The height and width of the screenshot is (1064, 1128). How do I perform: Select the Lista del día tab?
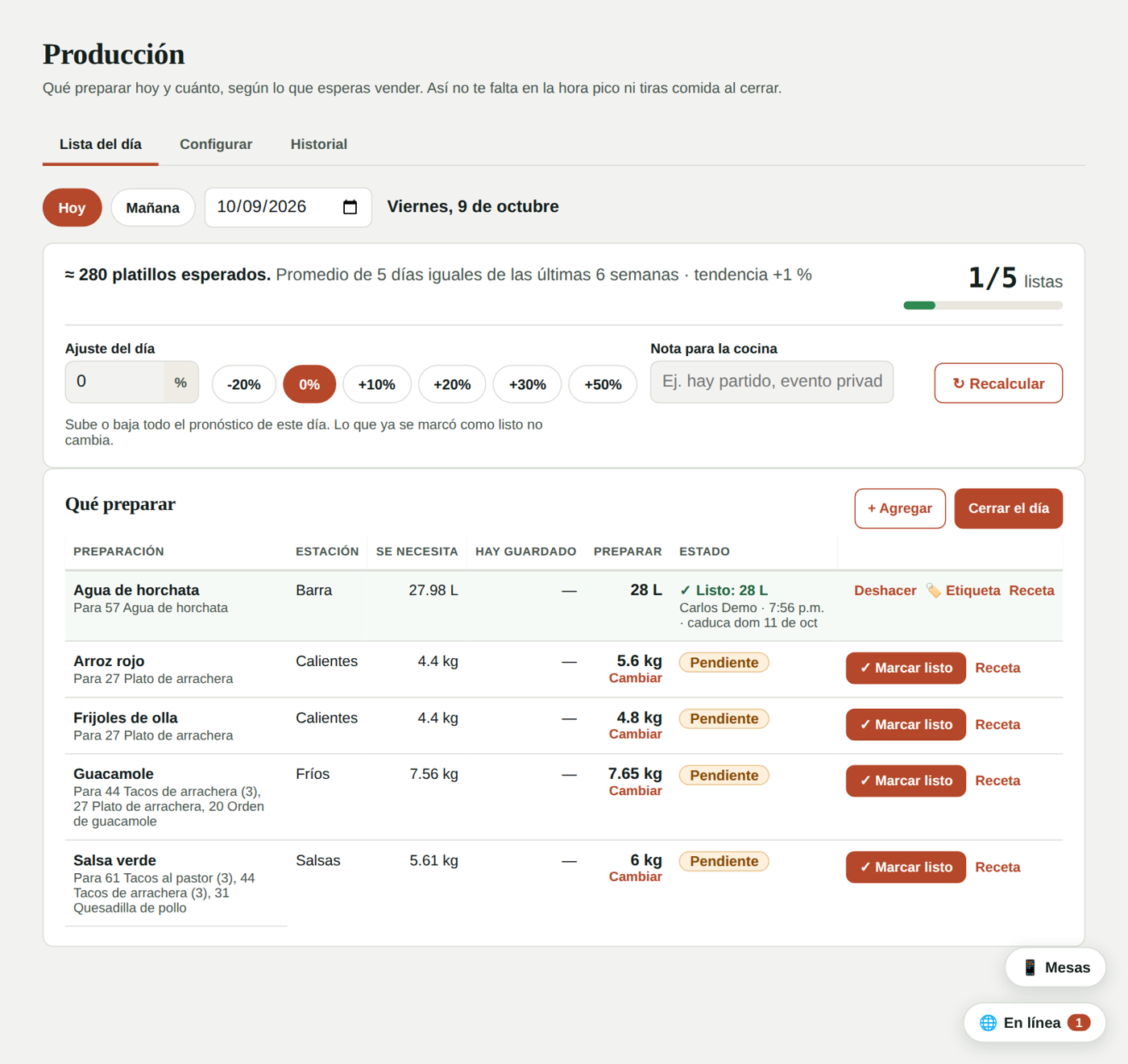[x=101, y=144]
